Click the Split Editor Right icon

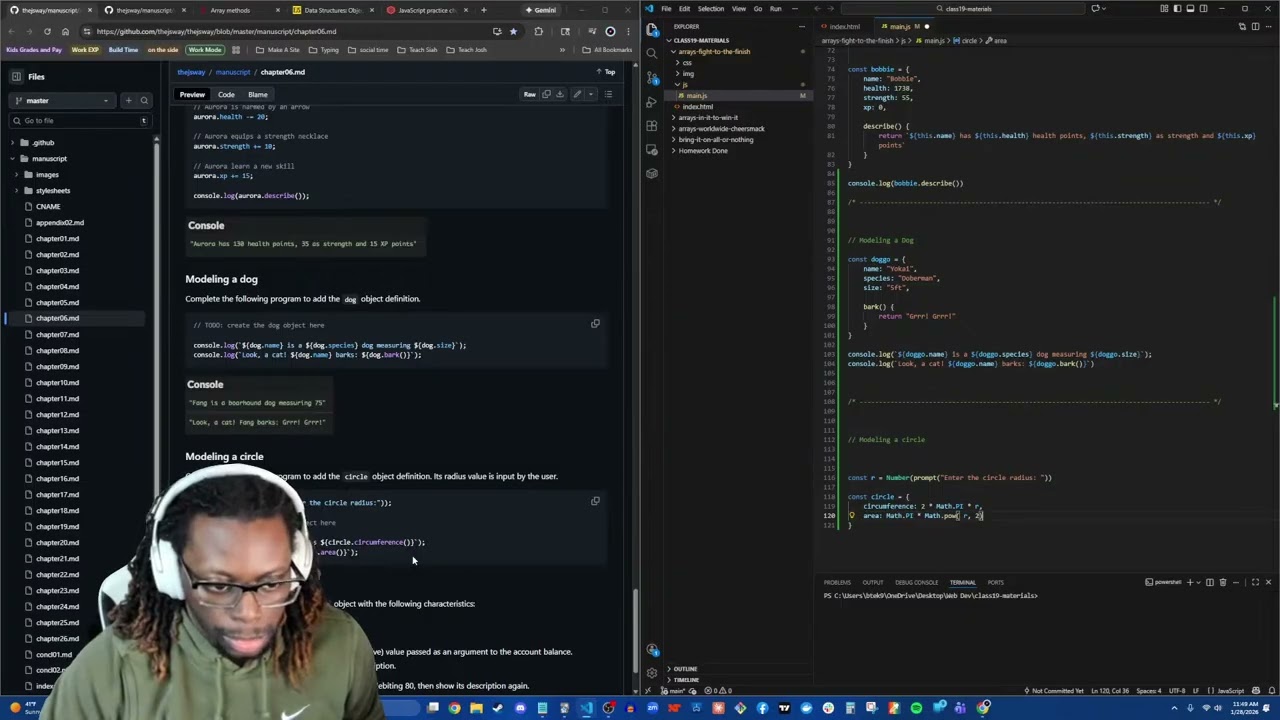coord(1255,26)
